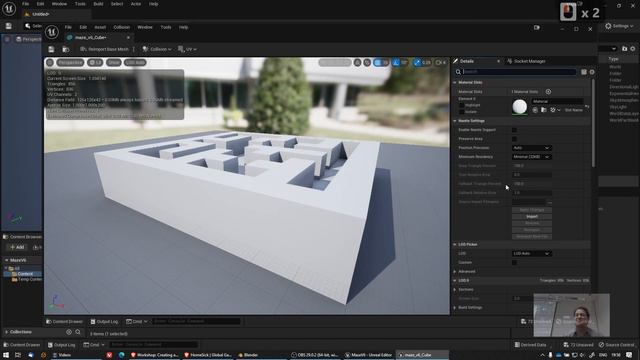
Task: Open the UV toolbar dropdown
Action: pos(187,49)
